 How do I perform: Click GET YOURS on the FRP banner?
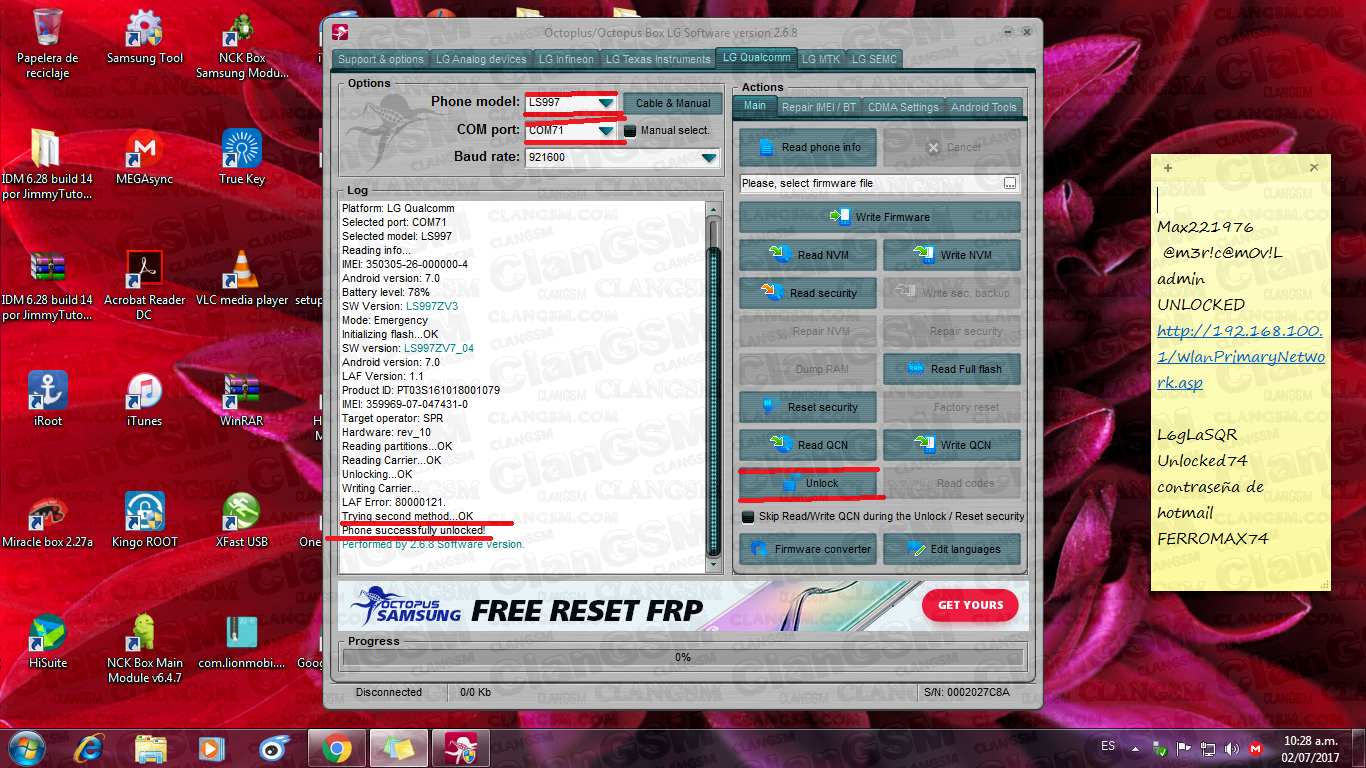pyautogui.click(x=970, y=605)
